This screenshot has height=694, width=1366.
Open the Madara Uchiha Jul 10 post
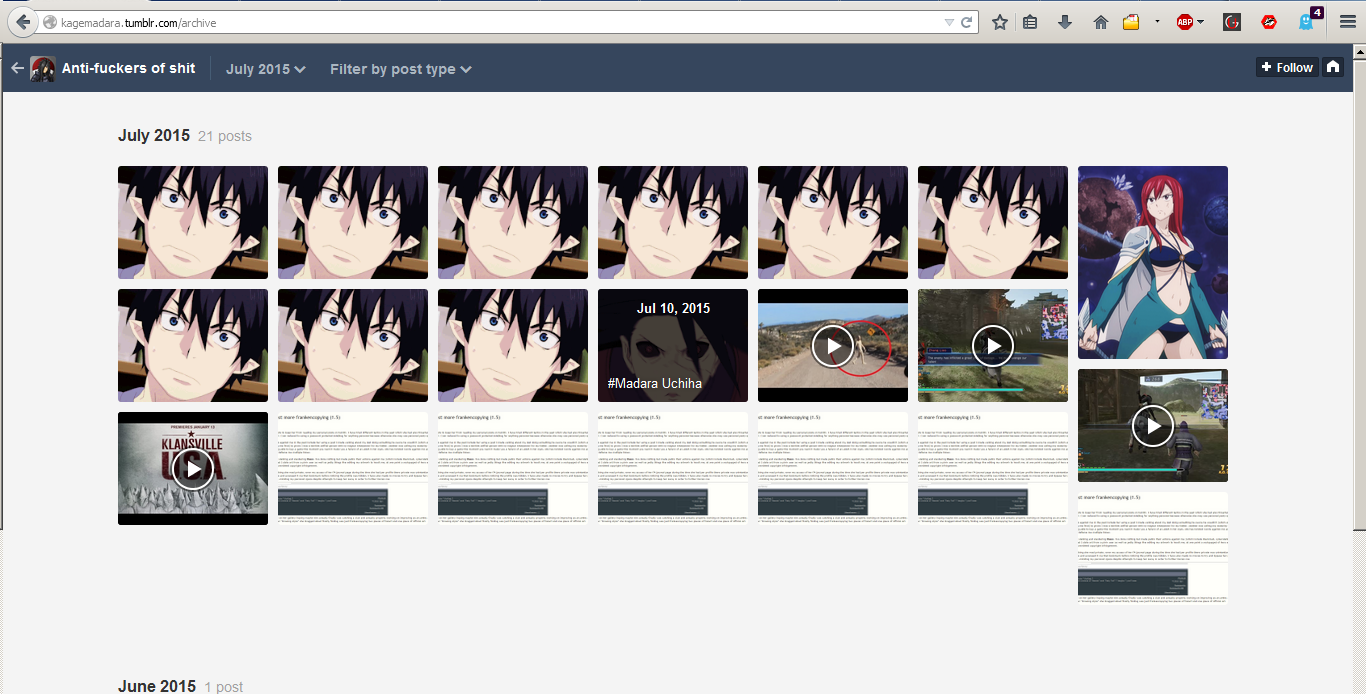click(672, 345)
